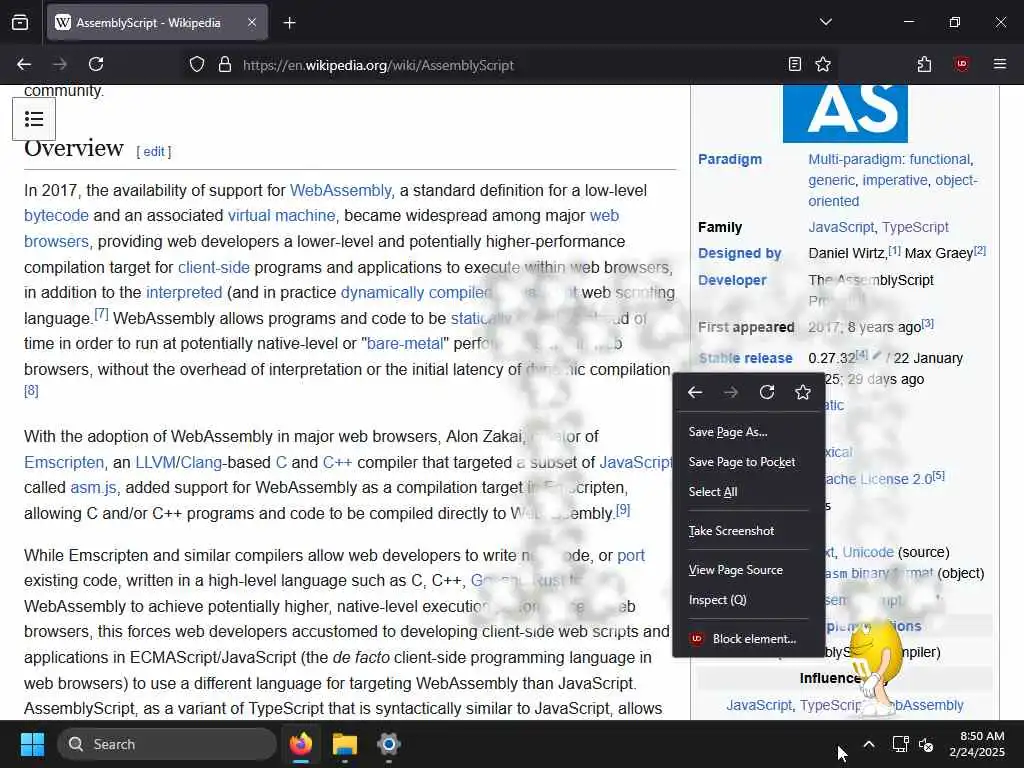This screenshot has height=768, width=1024.
Task: Open the clock showing 8:50 AM
Action: 977,744
